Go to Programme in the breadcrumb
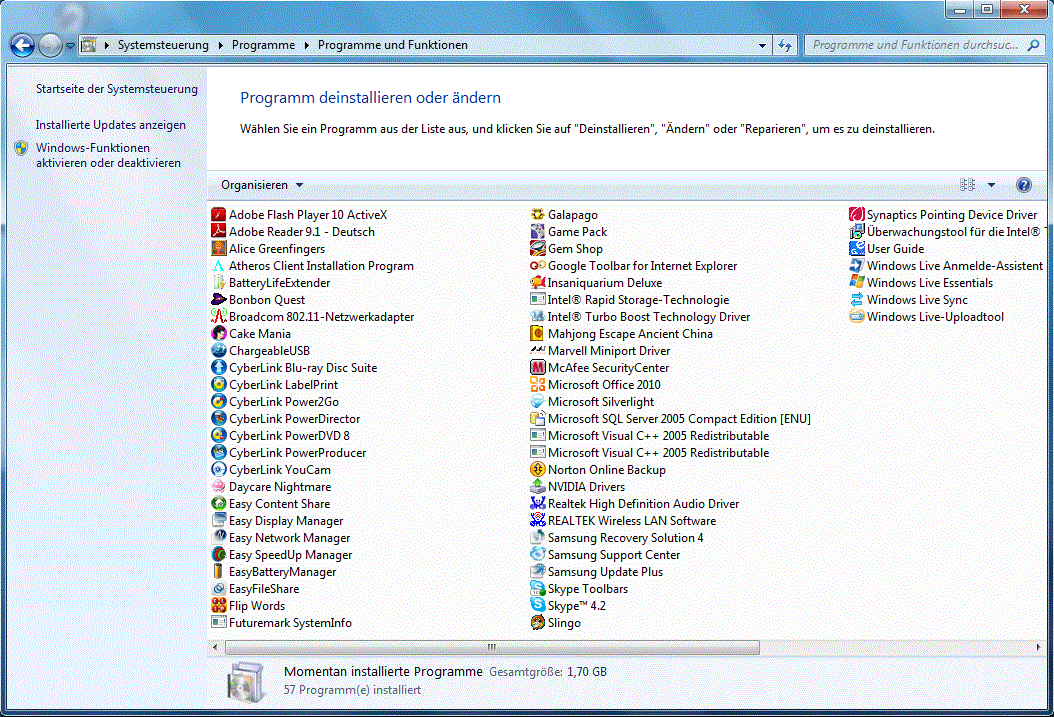 click(x=264, y=45)
